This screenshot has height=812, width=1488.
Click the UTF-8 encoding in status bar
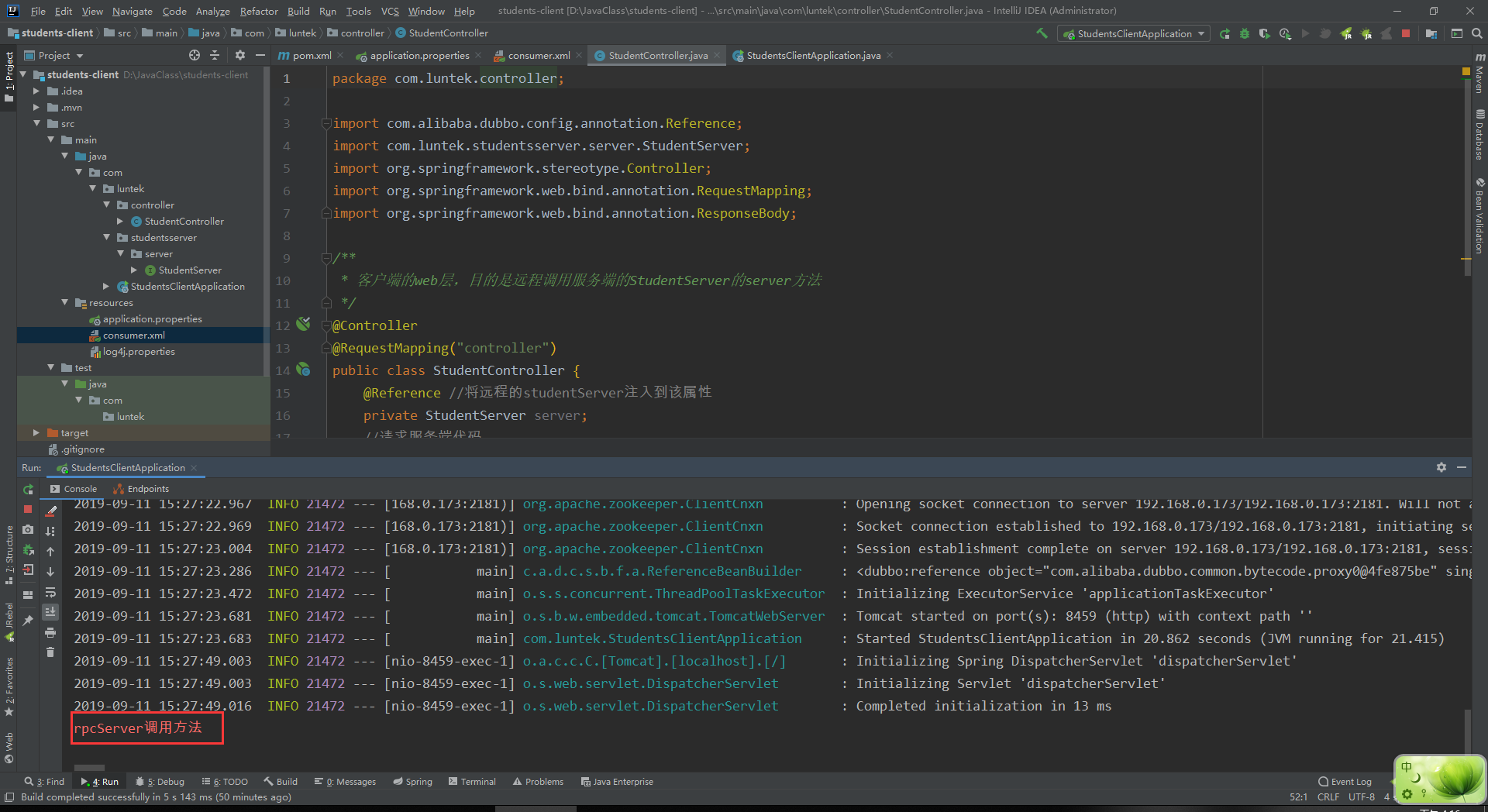[x=1361, y=797]
